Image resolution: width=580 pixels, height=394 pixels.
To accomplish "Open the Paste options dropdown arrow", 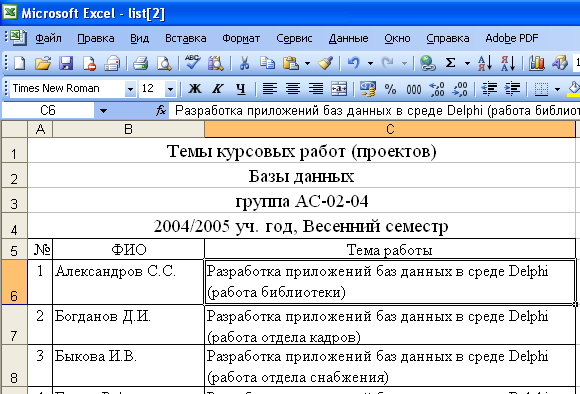I will pos(307,64).
